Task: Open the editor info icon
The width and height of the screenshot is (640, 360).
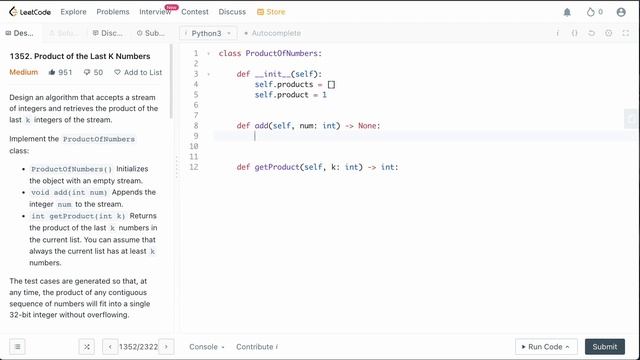Action: pyautogui.click(x=557, y=33)
